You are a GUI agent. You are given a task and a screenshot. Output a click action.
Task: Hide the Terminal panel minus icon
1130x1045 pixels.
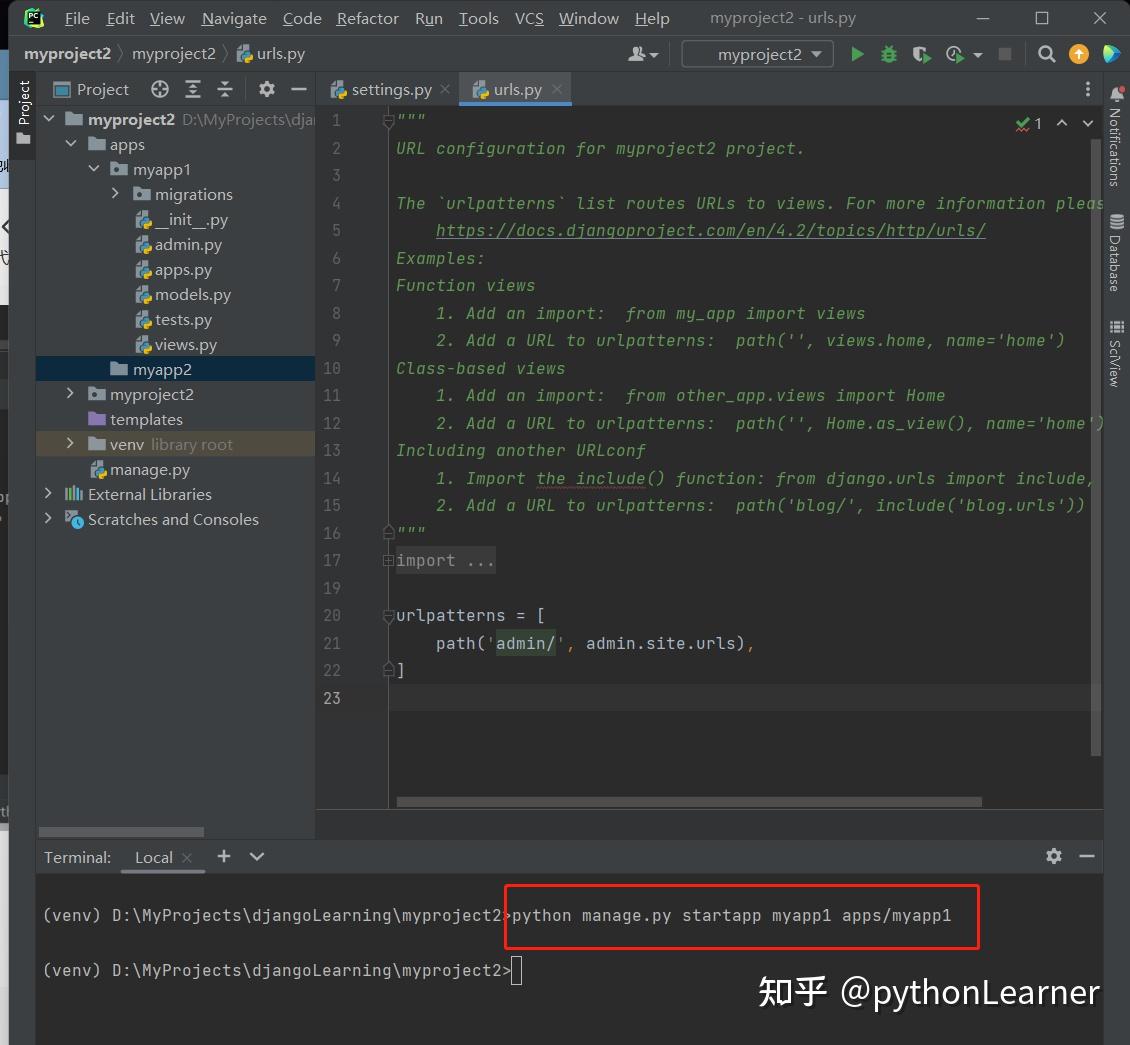click(x=1087, y=856)
